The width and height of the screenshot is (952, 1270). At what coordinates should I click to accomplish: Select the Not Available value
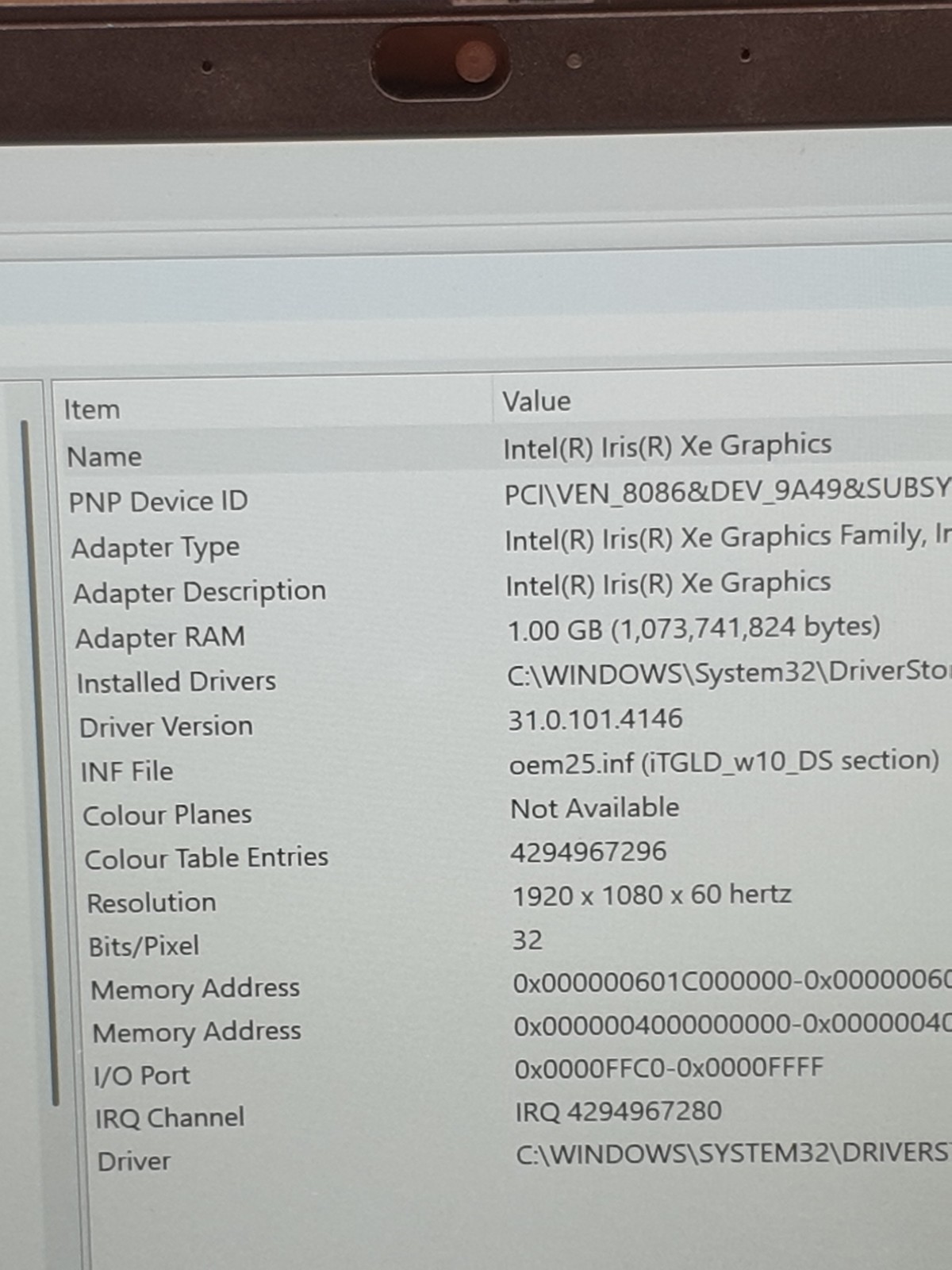[595, 808]
